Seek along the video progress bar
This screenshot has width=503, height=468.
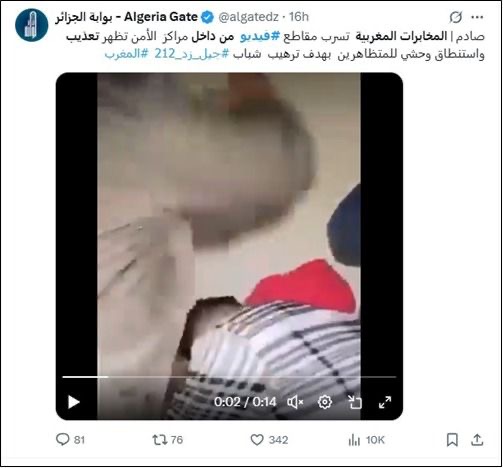point(229,377)
